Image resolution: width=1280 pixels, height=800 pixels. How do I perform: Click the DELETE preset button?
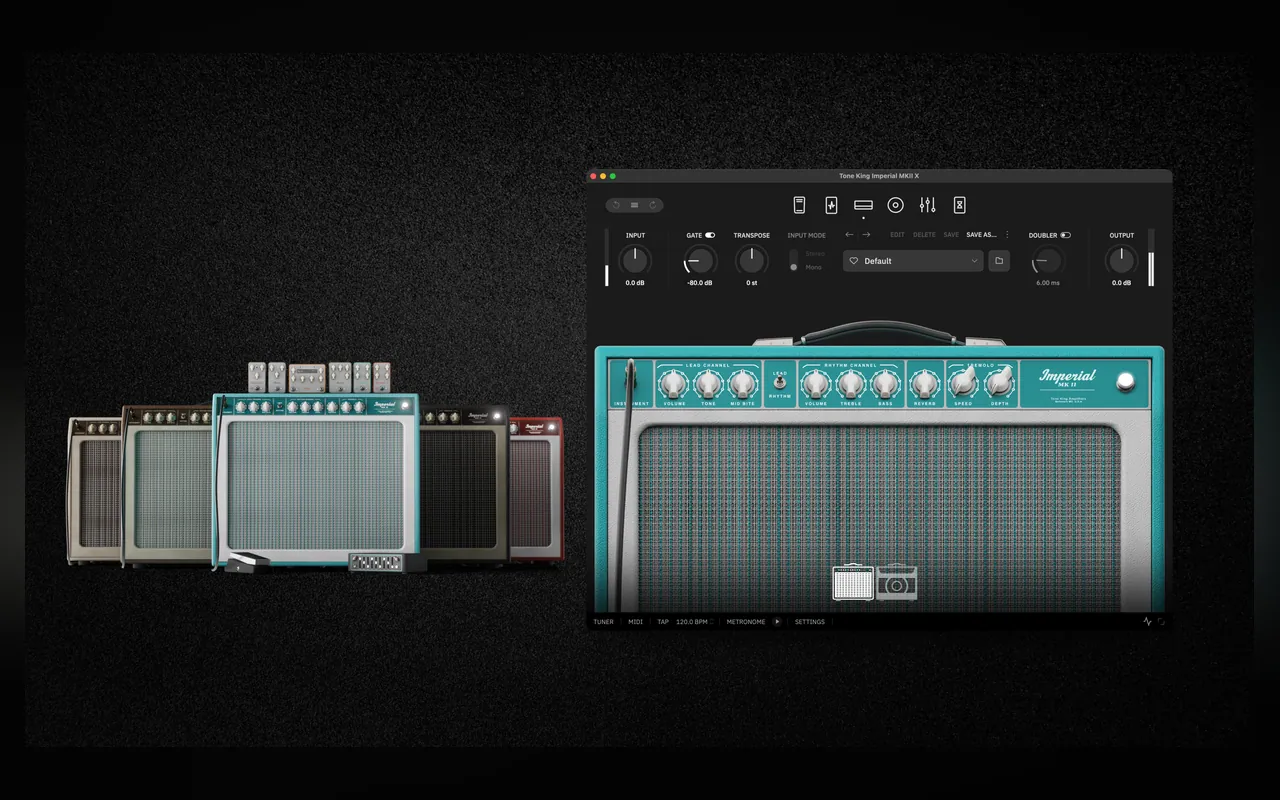[x=924, y=235]
